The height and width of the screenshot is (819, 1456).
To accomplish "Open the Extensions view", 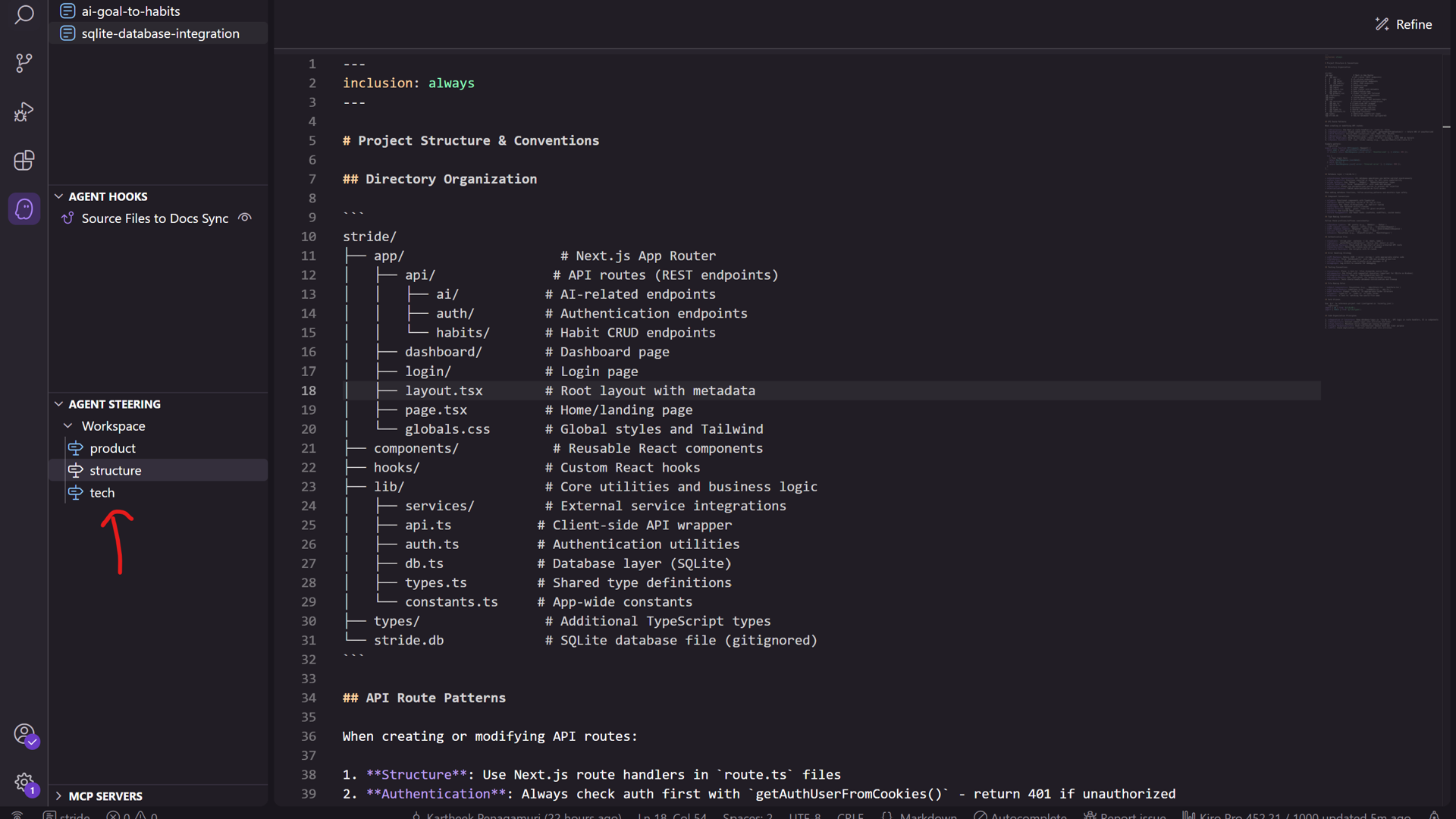I will pos(24,160).
